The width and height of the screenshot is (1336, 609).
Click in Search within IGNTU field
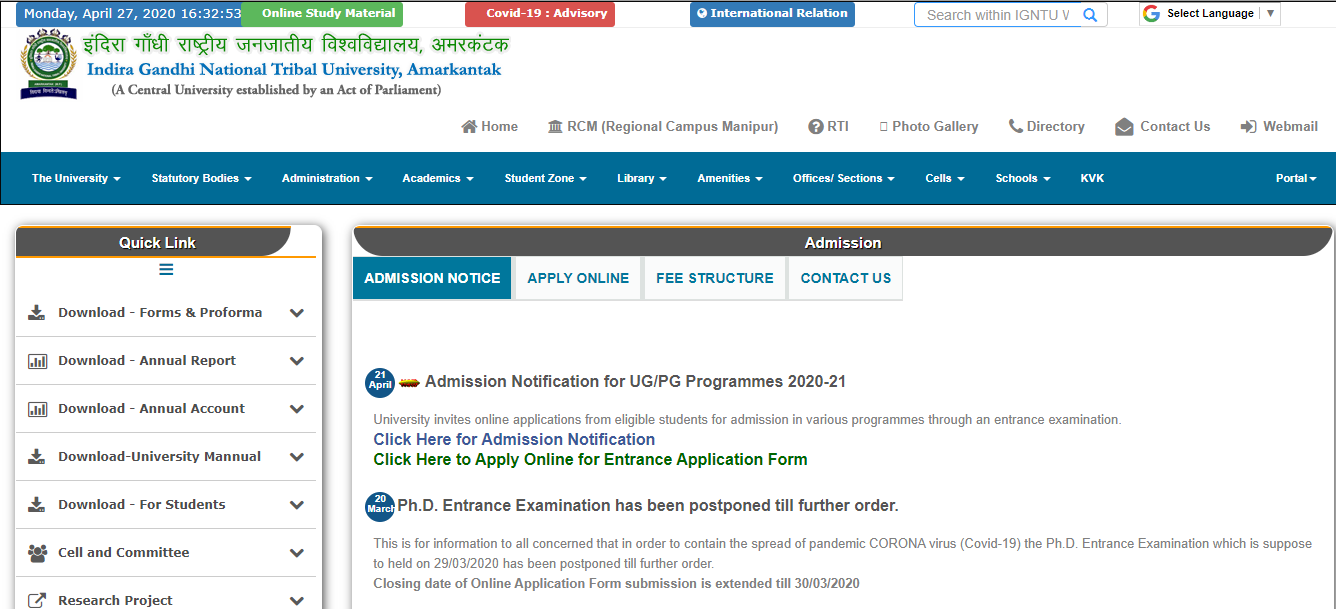tap(998, 15)
